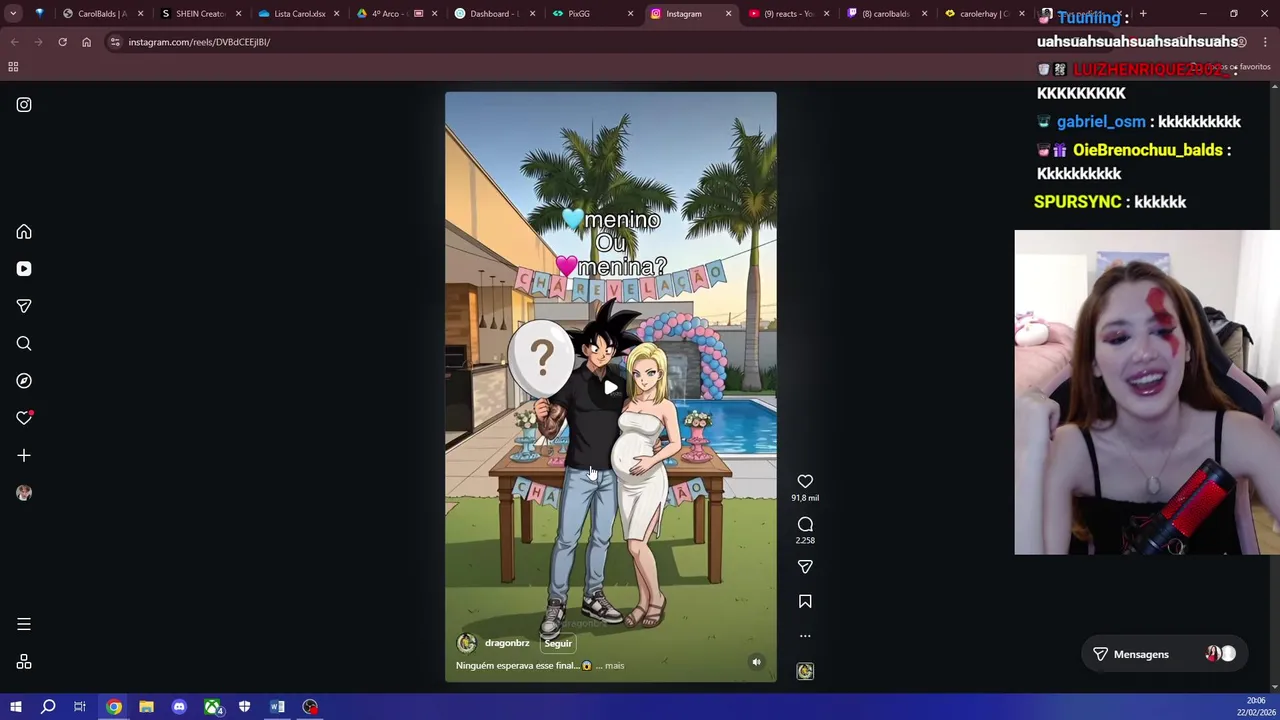Expand caption with mais link
This screenshot has width=1280, height=720.
(x=614, y=666)
